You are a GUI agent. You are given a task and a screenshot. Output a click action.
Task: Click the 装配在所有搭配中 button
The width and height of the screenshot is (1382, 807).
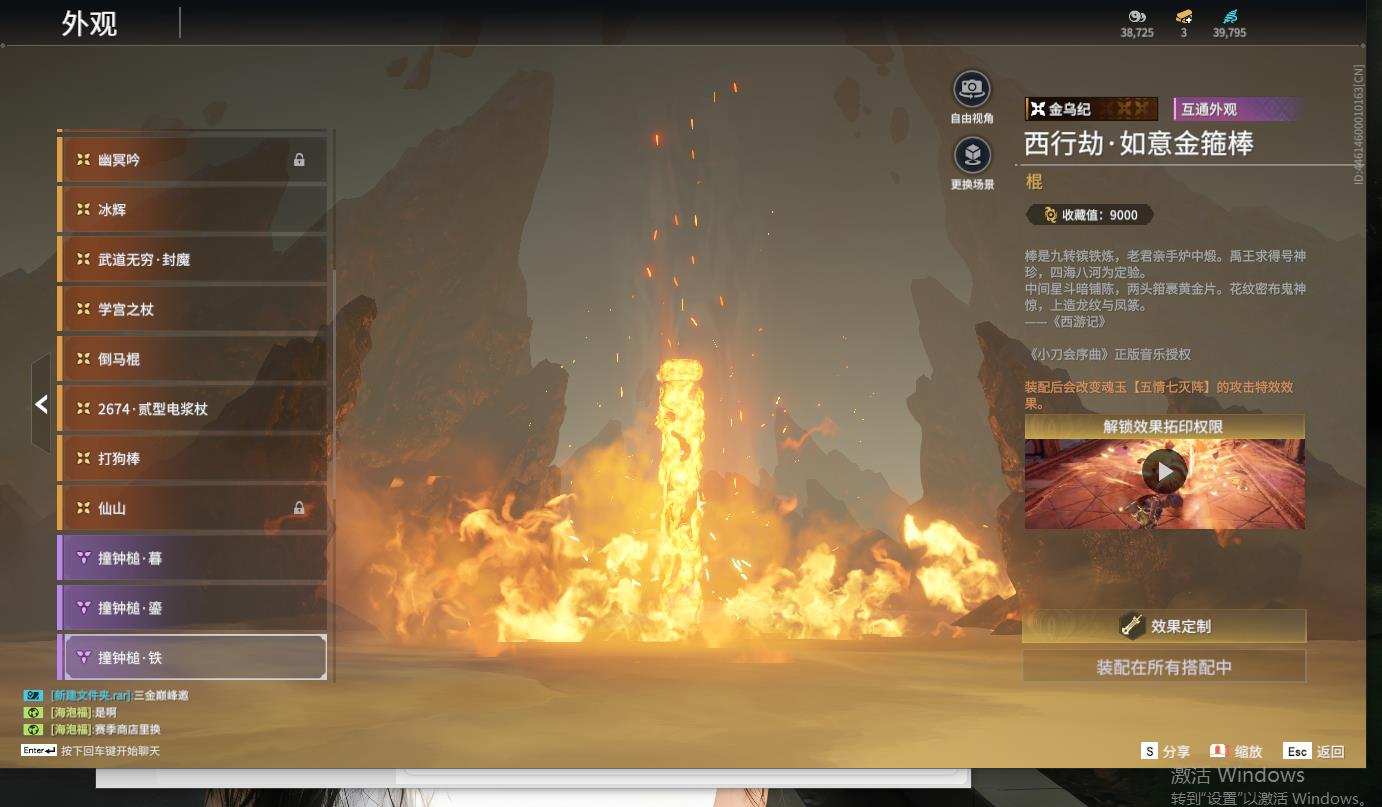coord(1164,667)
